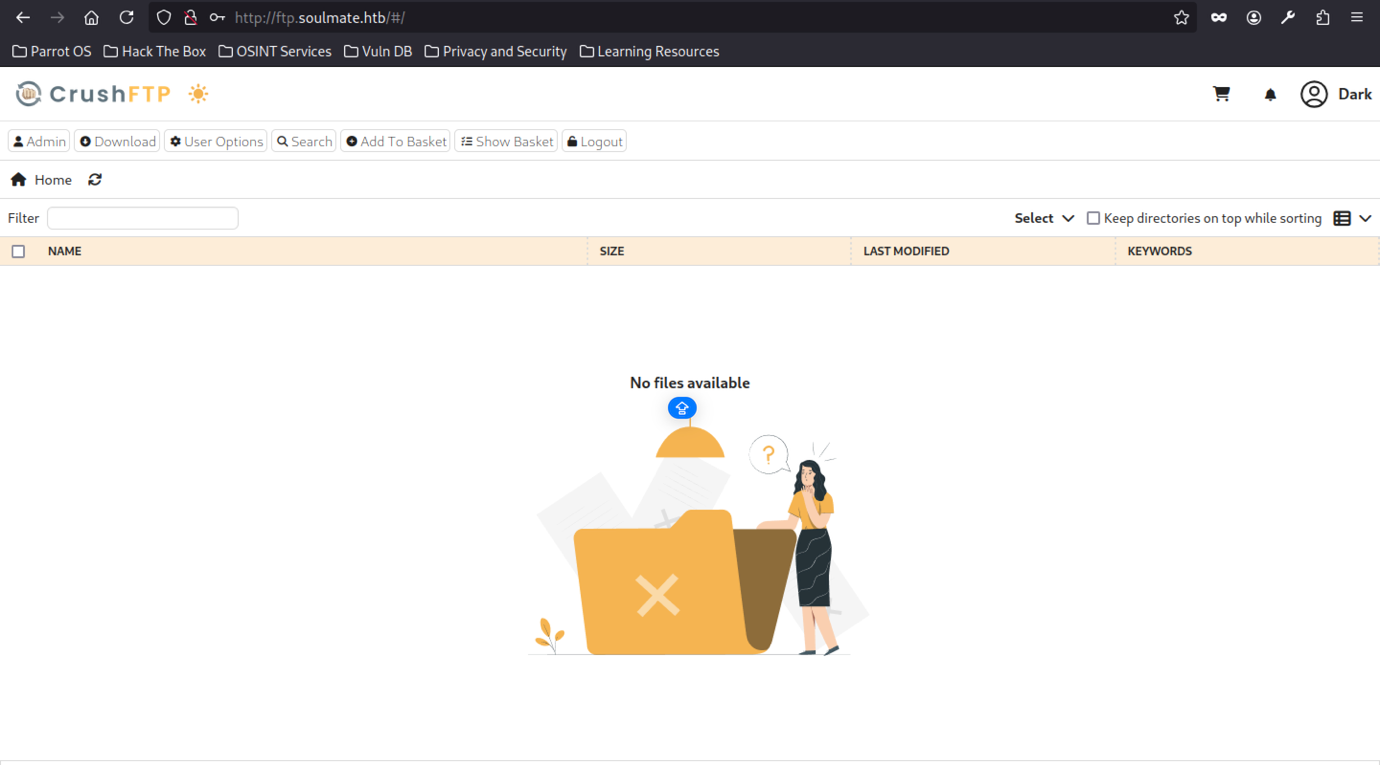Click the CrushFTP logo

[x=93, y=94]
